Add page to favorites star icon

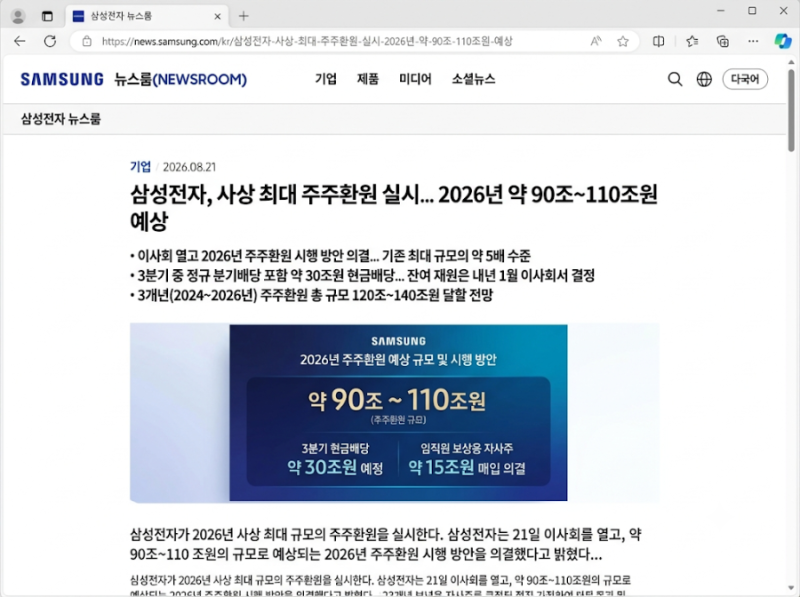(622, 41)
